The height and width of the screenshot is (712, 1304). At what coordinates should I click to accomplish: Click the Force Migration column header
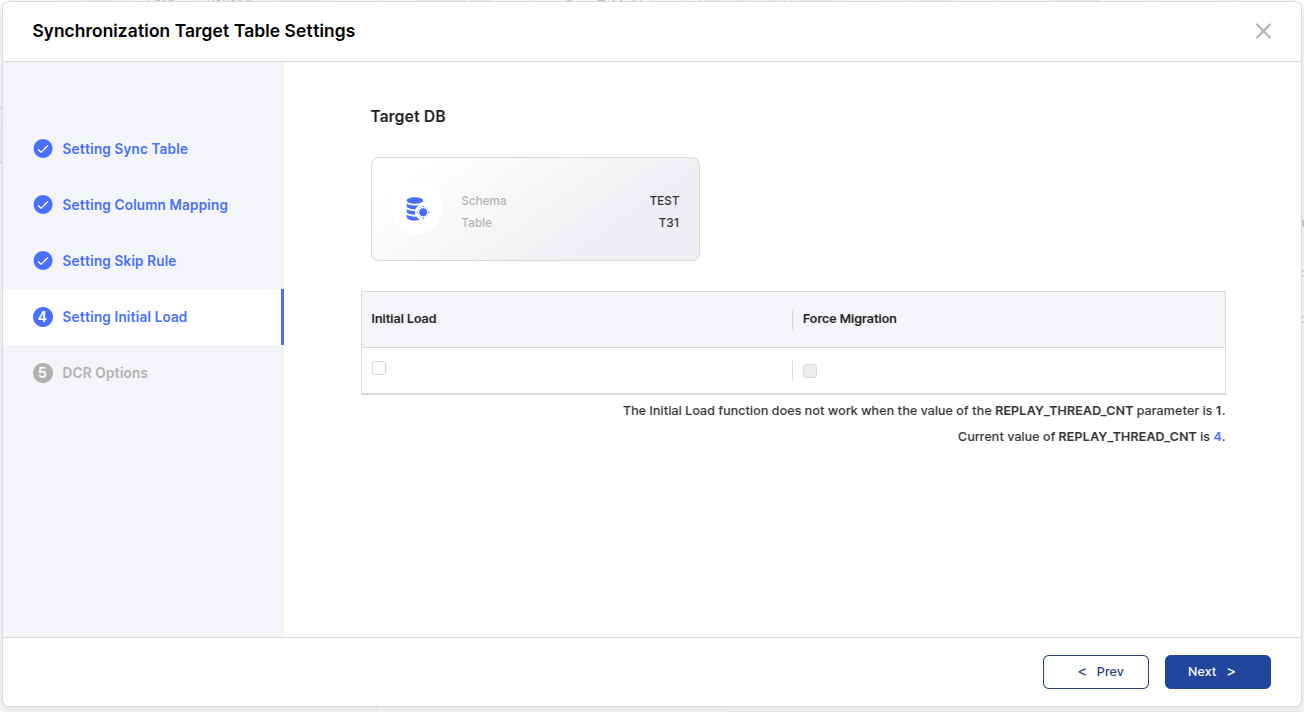pyautogui.click(x=849, y=319)
